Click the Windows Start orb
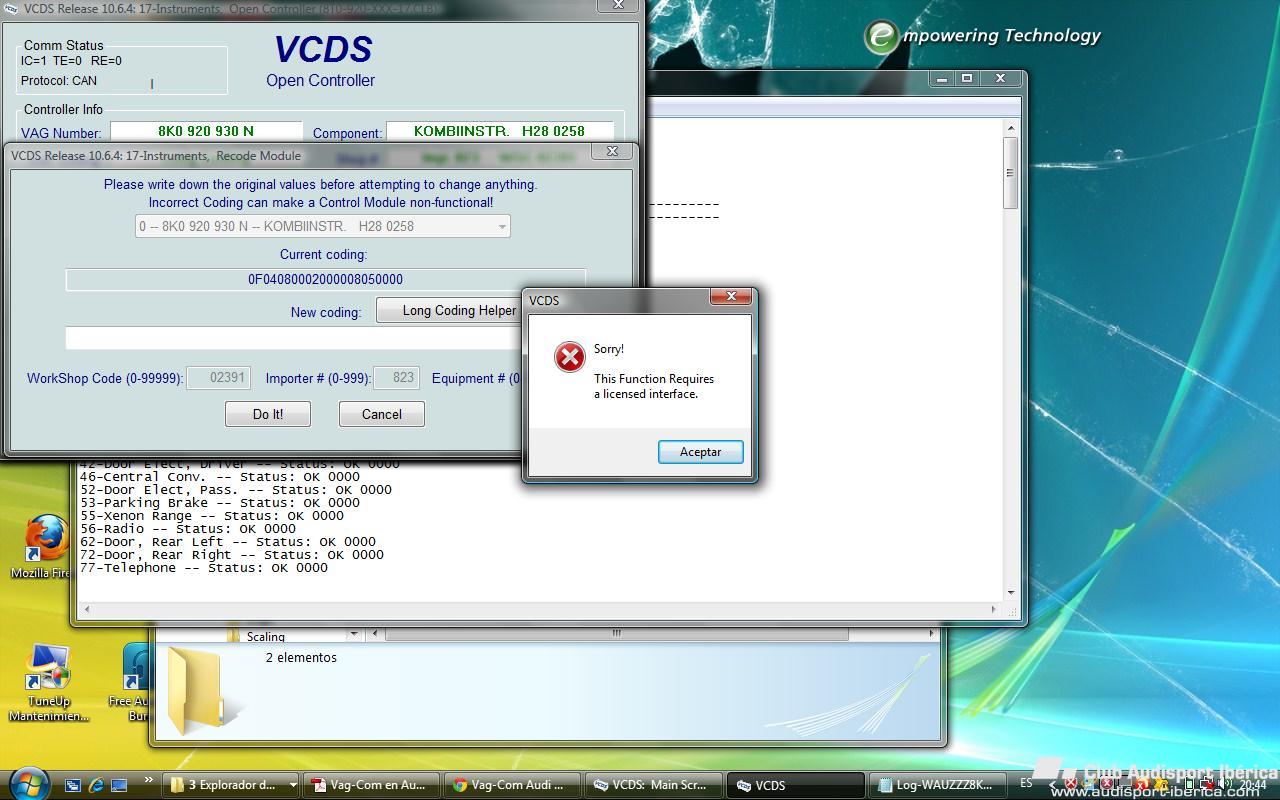The width and height of the screenshot is (1280, 800). tap(28, 783)
